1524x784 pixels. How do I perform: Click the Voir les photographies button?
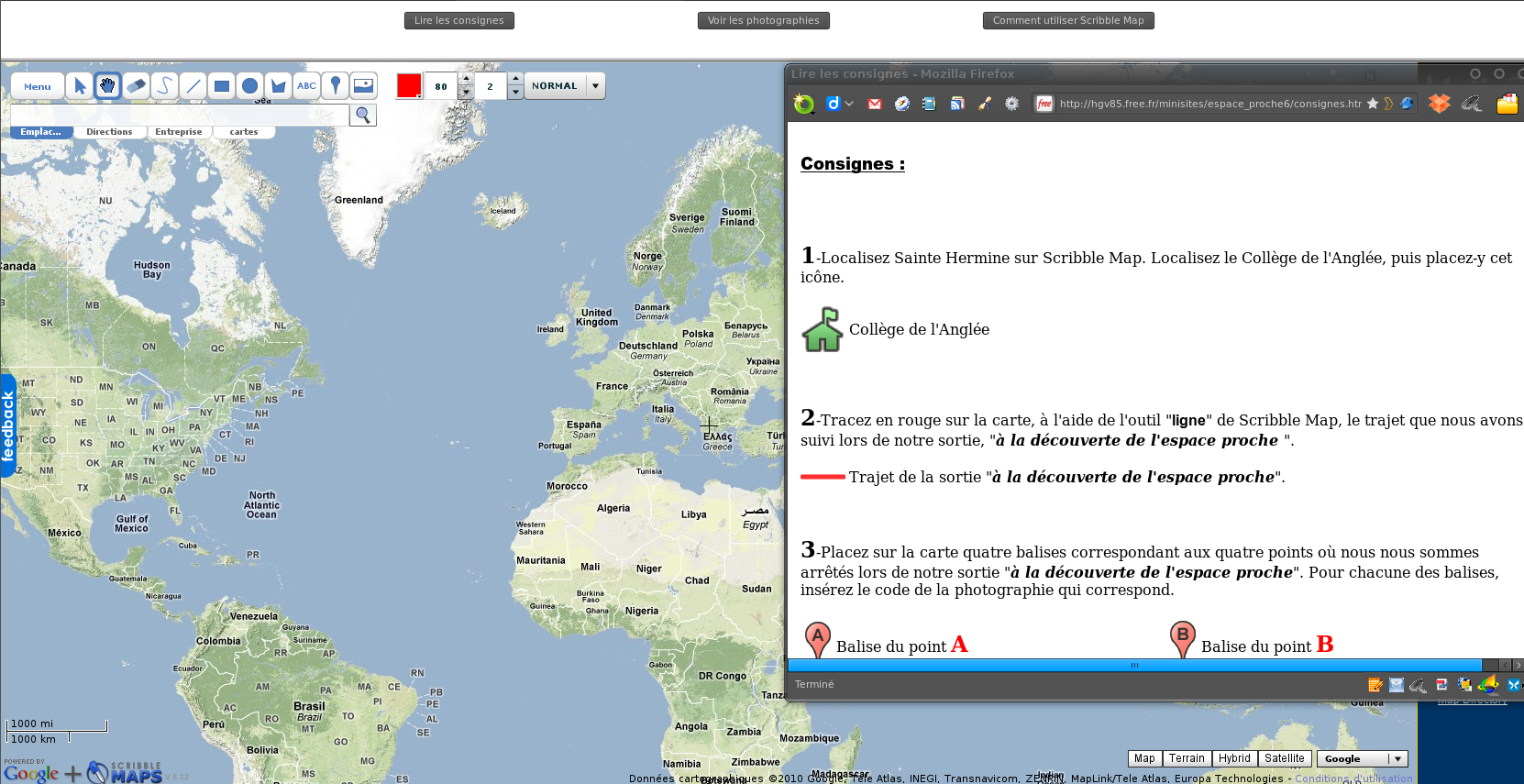763,20
